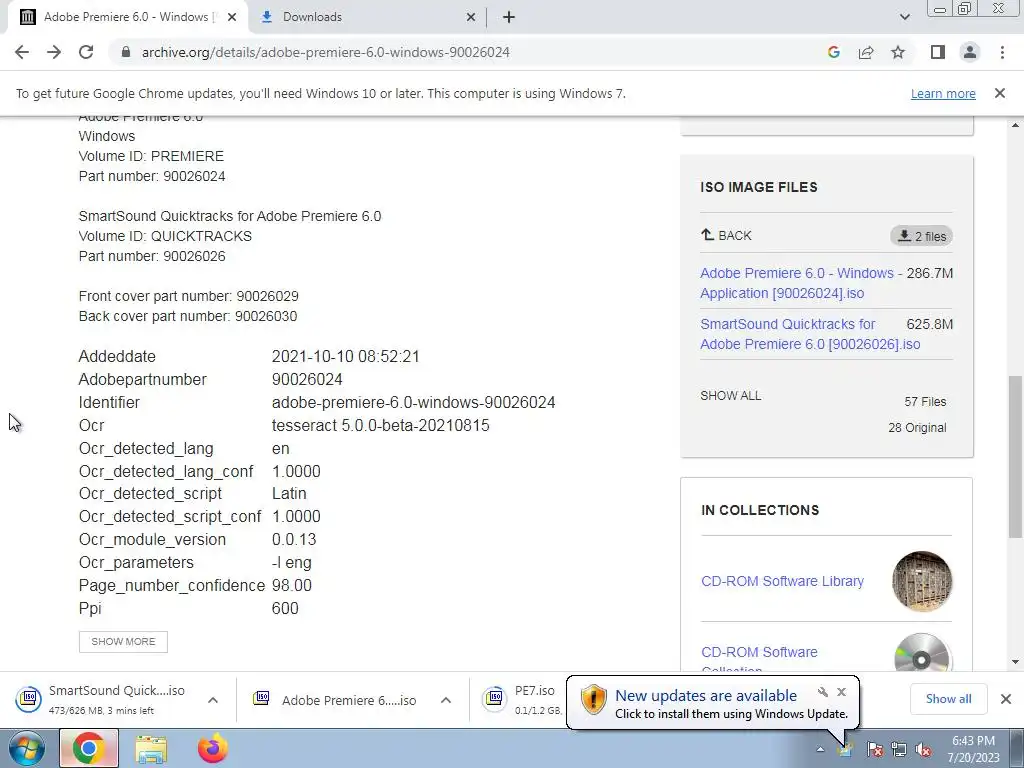
Task: Click the 57 Files count
Action: pyautogui.click(x=925, y=402)
